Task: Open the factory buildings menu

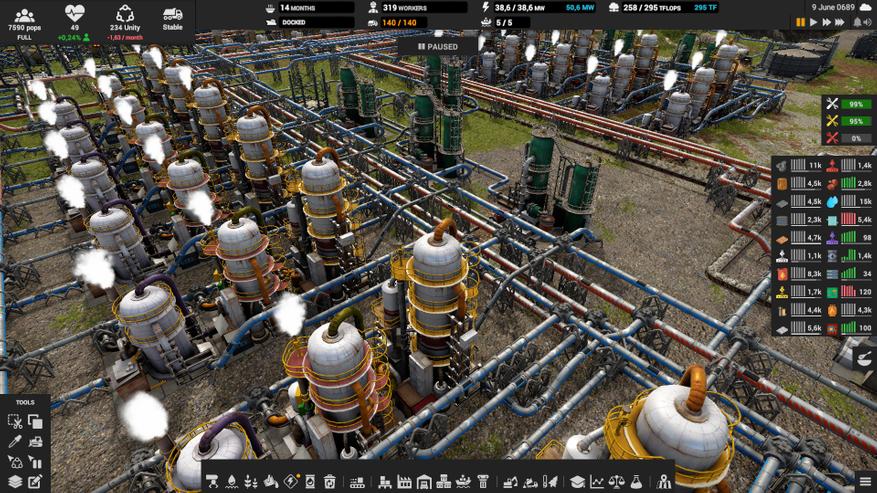Action: tap(404, 481)
